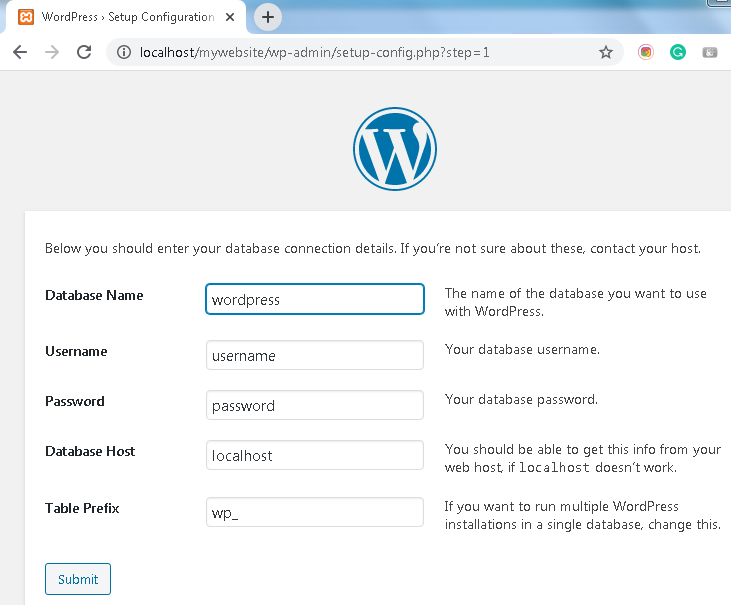The image size is (731, 605).
Task: Select the WordPress Setup Configuration tab
Action: 126,17
